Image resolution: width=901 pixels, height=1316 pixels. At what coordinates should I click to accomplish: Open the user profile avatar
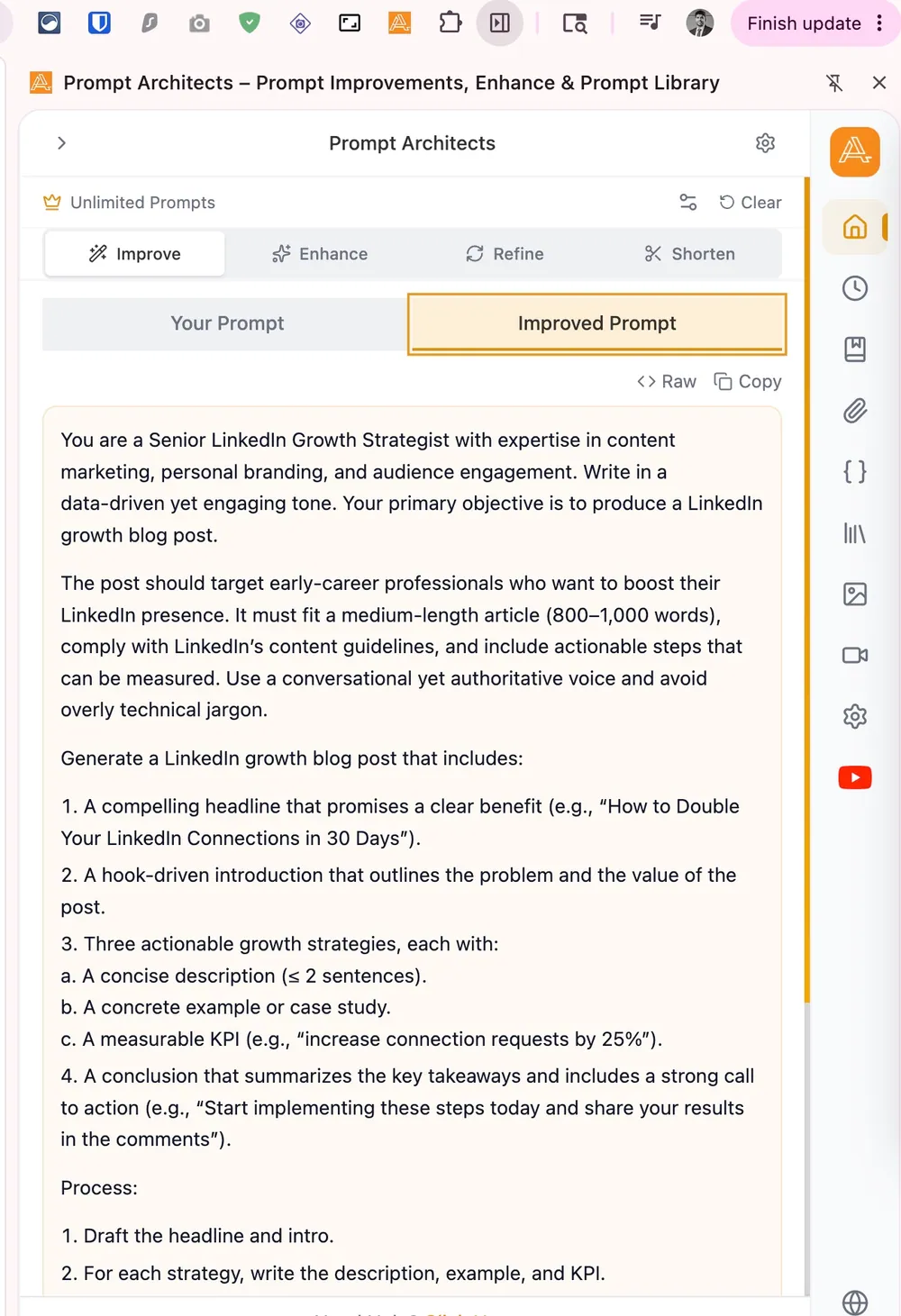tap(700, 23)
